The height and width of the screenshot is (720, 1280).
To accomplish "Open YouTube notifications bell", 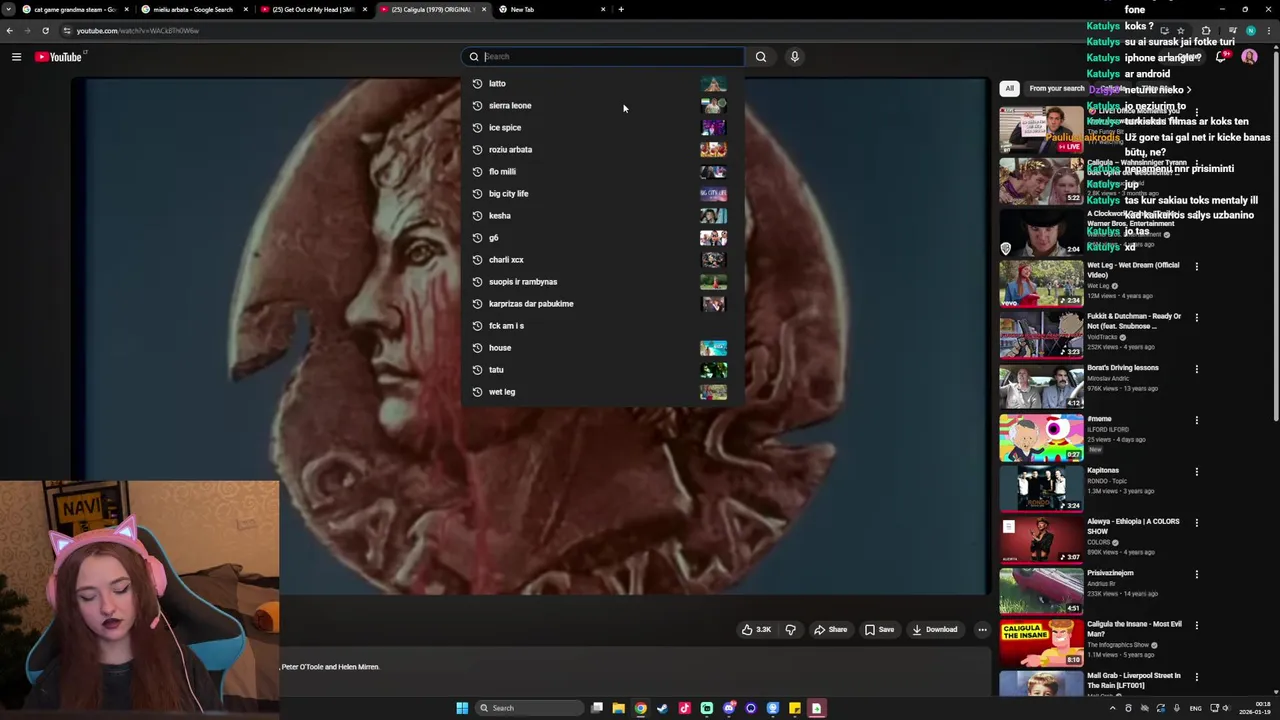I will tap(1221, 57).
